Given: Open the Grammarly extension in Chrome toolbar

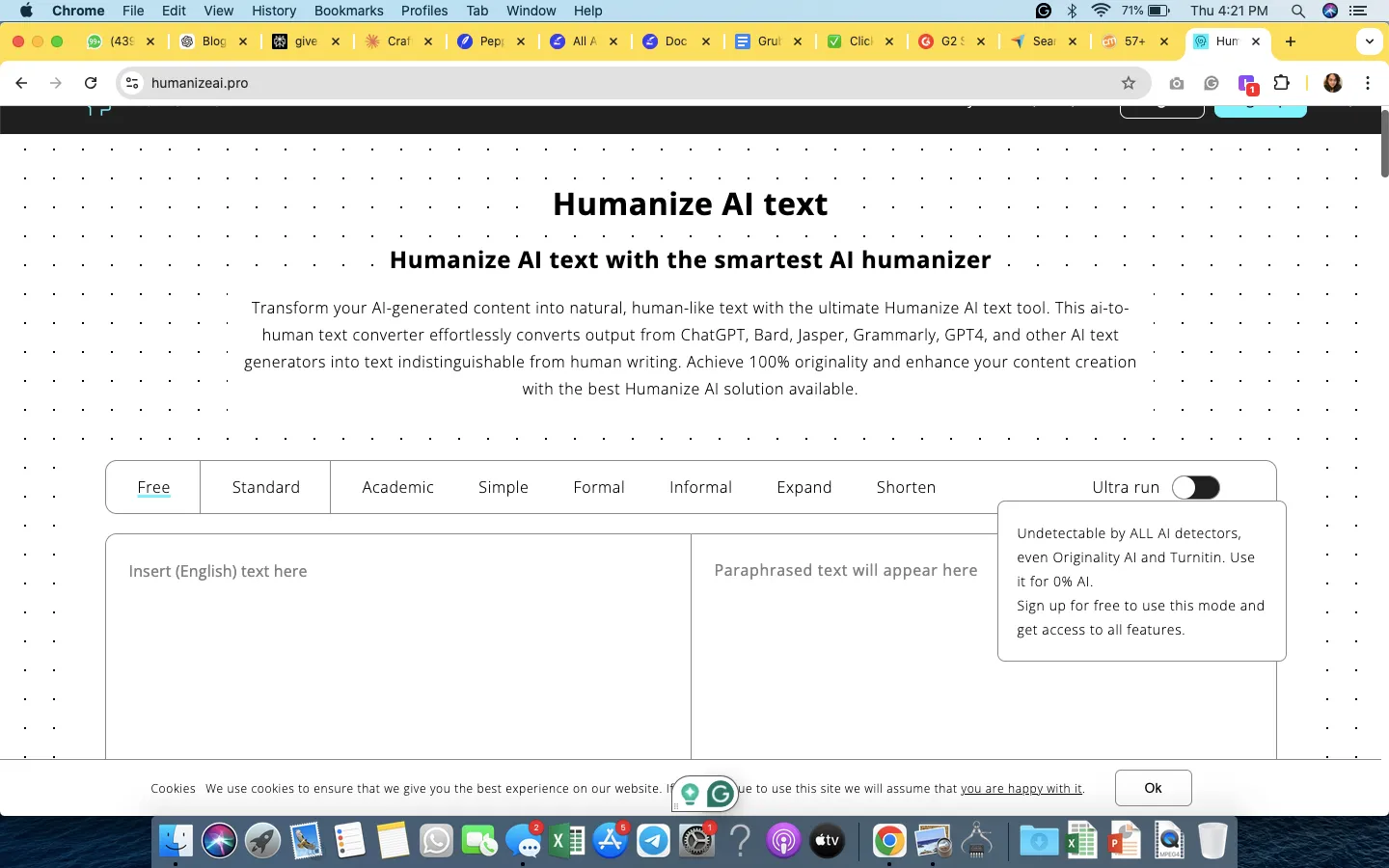Looking at the screenshot, I should (x=1212, y=83).
